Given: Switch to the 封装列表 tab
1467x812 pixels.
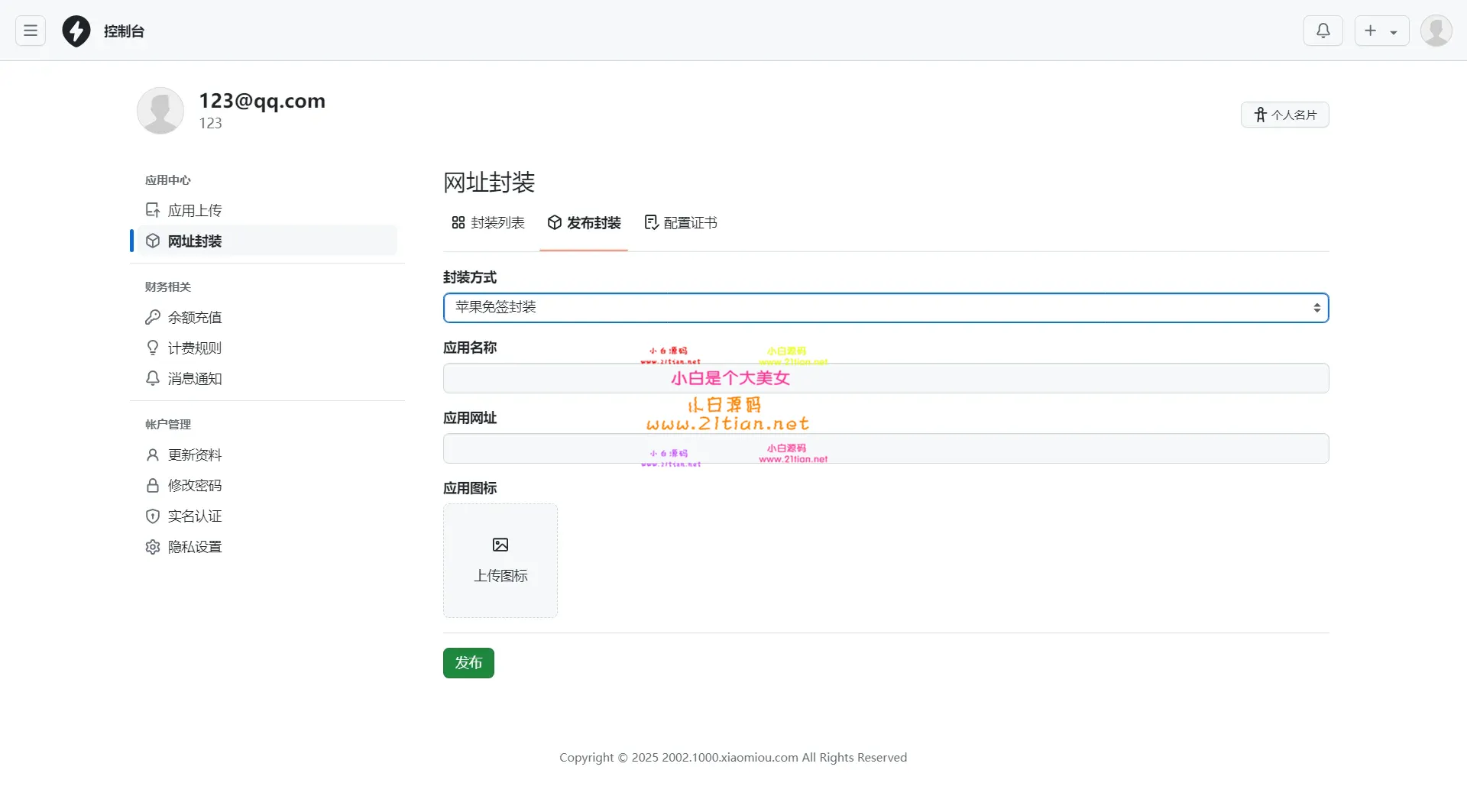Looking at the screenshot, I should (488, 223).
